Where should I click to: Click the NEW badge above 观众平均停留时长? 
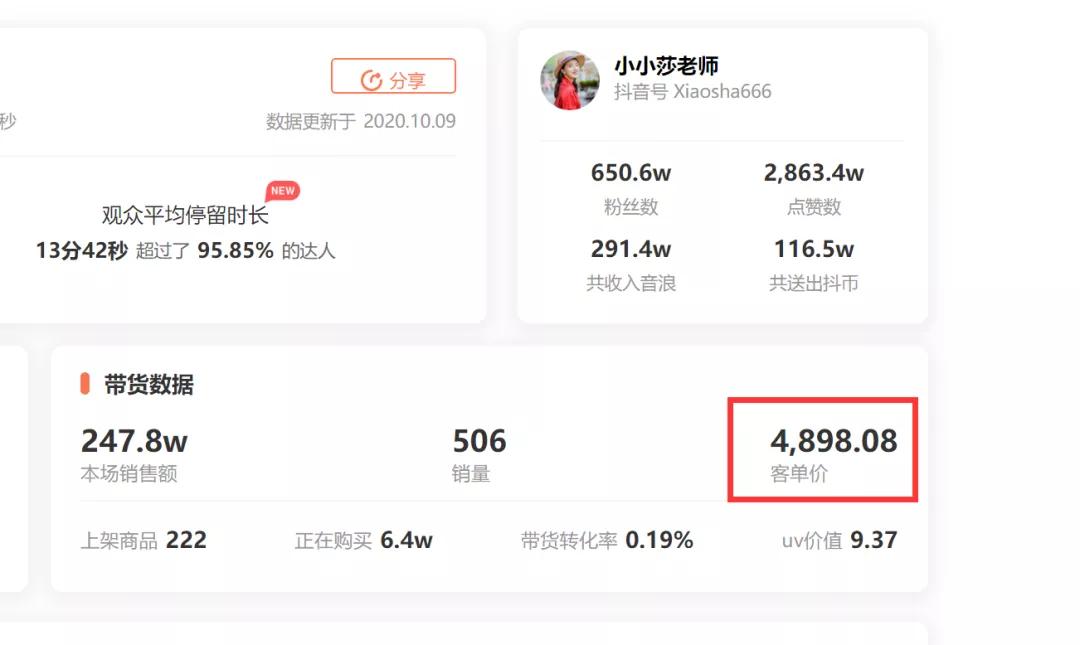coord(282,191)
